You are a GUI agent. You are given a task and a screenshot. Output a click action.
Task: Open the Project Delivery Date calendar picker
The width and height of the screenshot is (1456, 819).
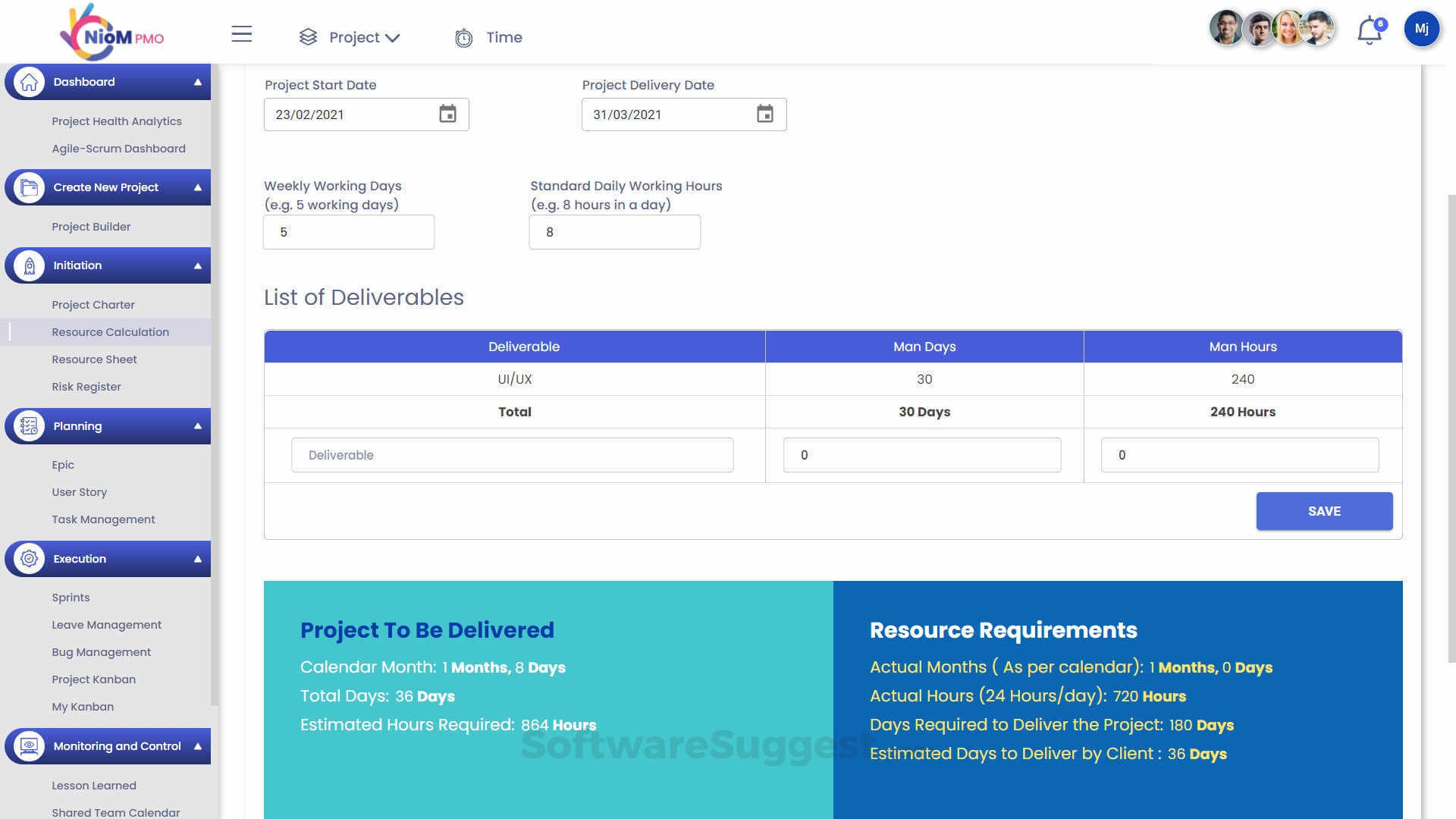point(764,114)
